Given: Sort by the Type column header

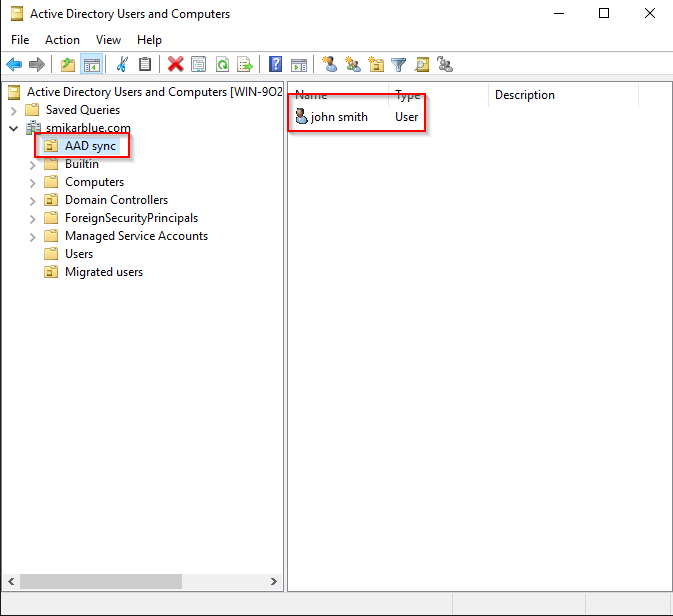Looking at the screenshot, I should click(438, 95).
